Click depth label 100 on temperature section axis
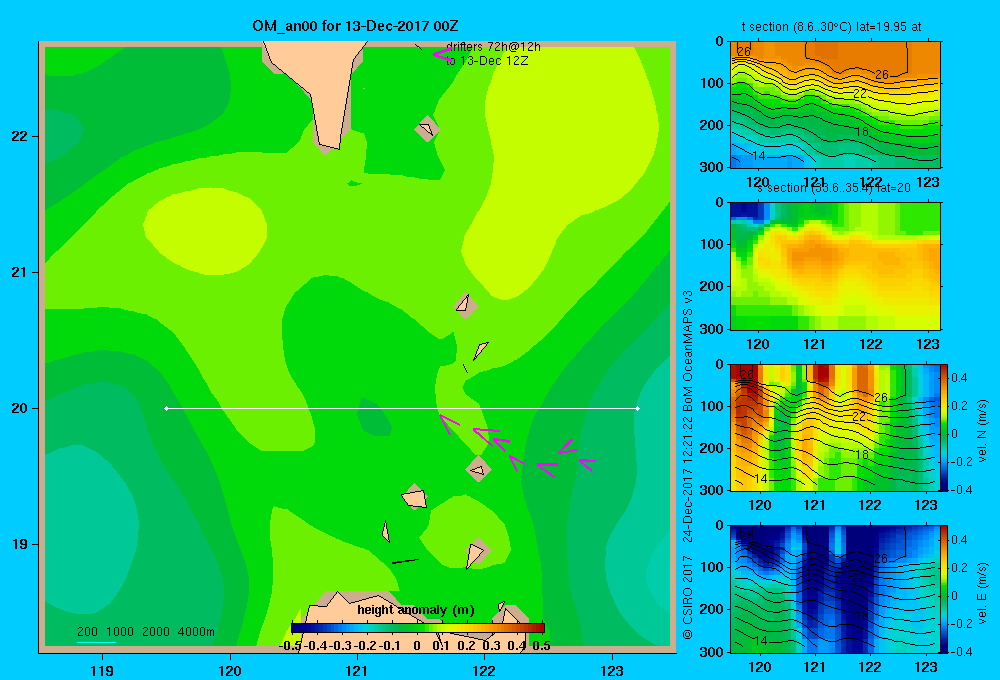 (x=712, y=83)
